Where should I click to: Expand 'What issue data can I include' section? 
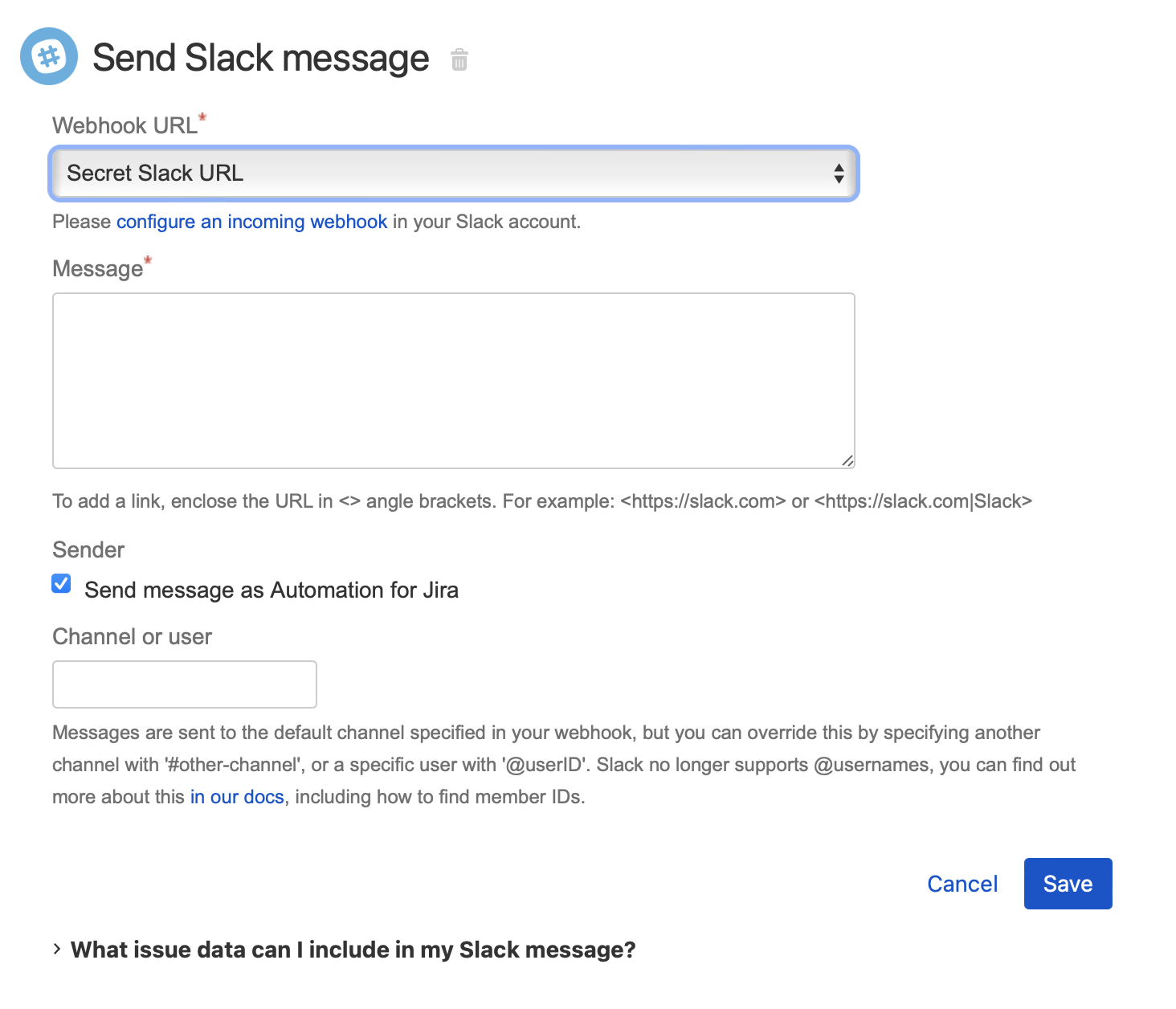point(353,950)
